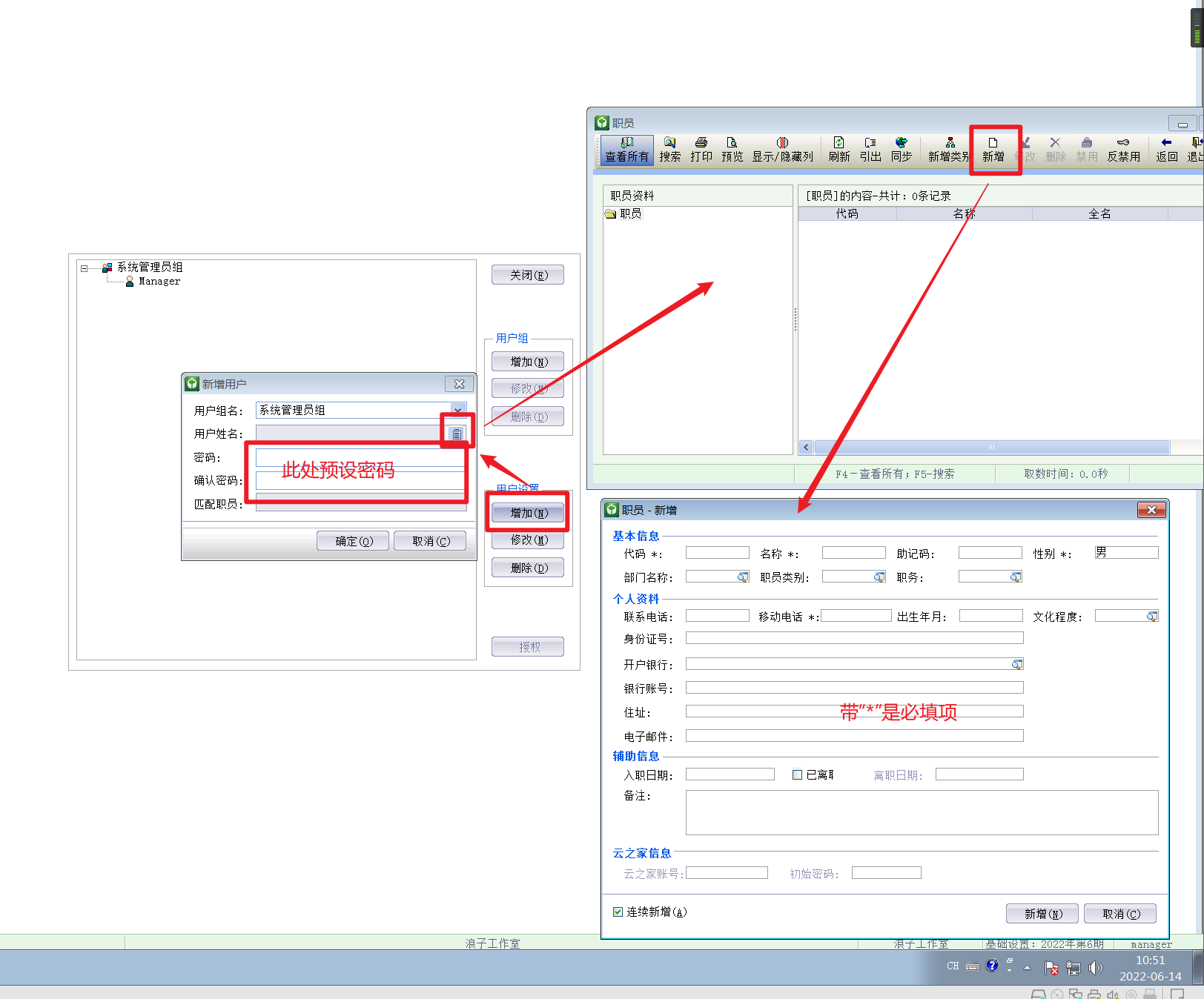Viewport: 1204px width, 999px height.
Task: Click 取消(C) in 新增用户 dialog
Action: 430,541
